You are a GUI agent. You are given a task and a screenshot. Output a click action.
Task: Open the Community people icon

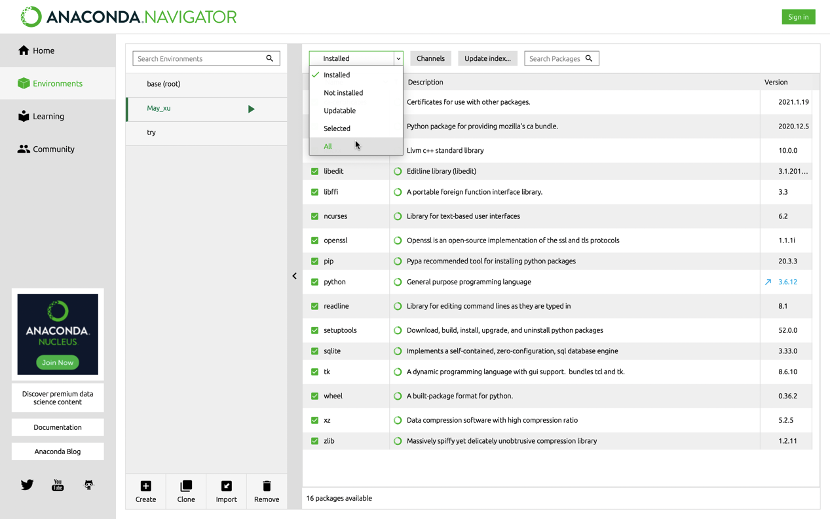pyautogui.click(x=23, y=149)
